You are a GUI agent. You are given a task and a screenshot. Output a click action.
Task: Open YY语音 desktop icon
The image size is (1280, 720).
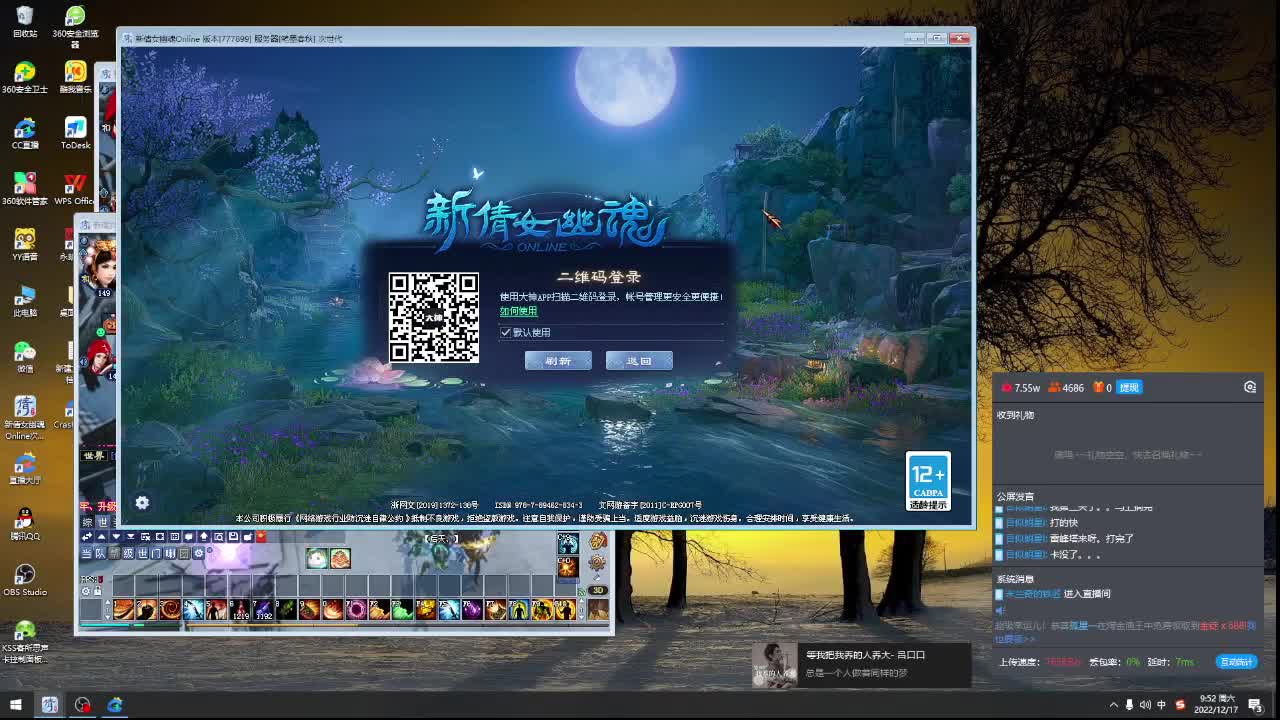pos(25,245)
